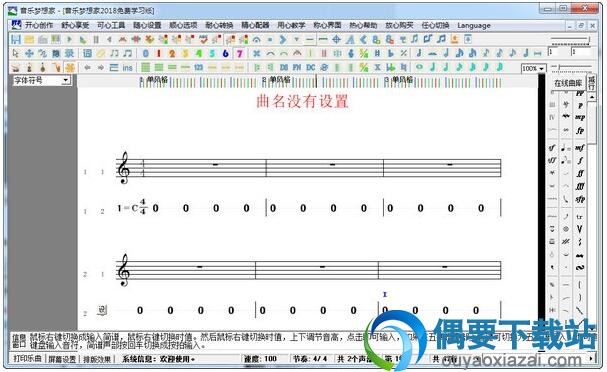Viewport: 607px width, 372px height.
Task: Click the 打印乐曲 button
Action: click(x=27, y=359)
